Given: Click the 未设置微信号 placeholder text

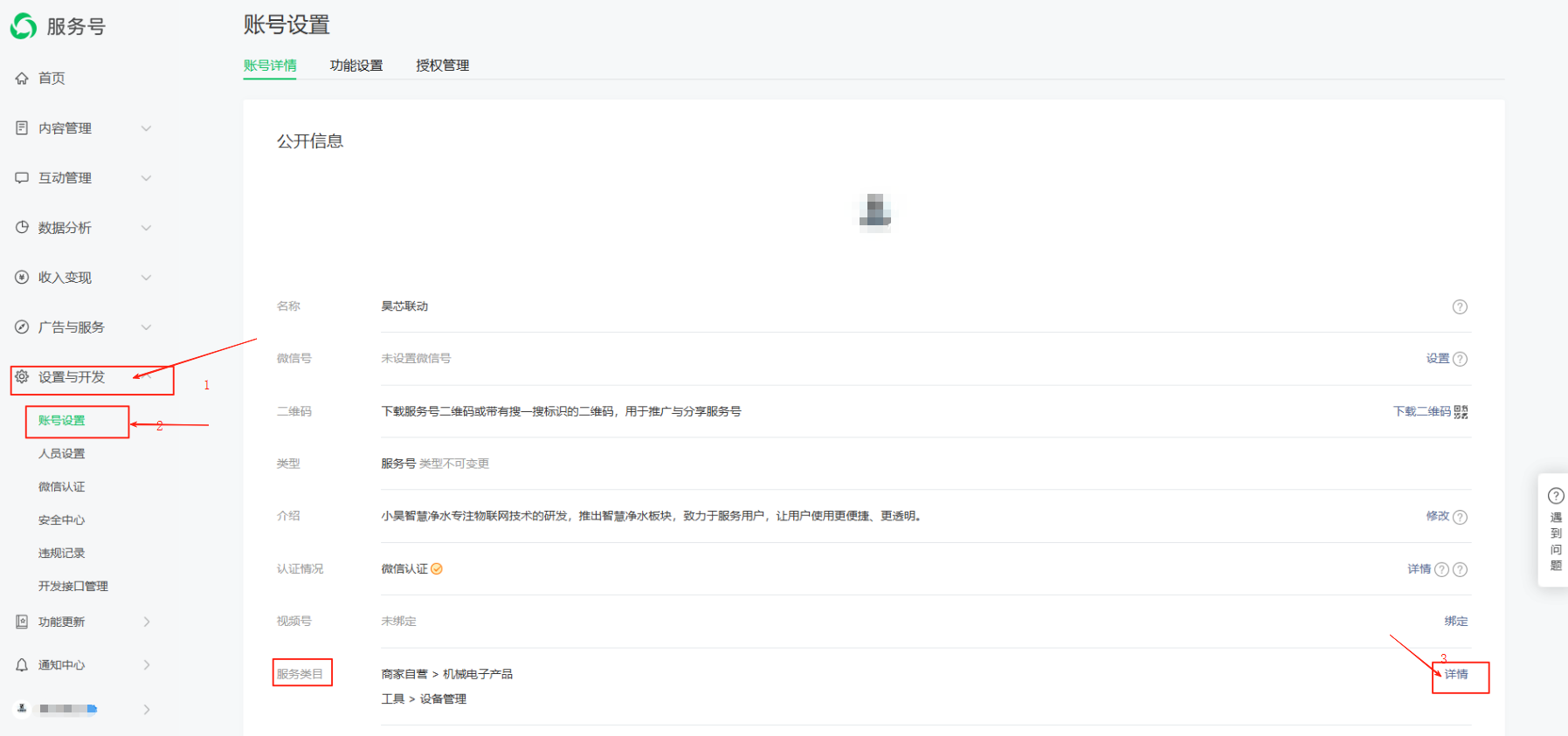Looking at the screenshot, I should point(416,358).
